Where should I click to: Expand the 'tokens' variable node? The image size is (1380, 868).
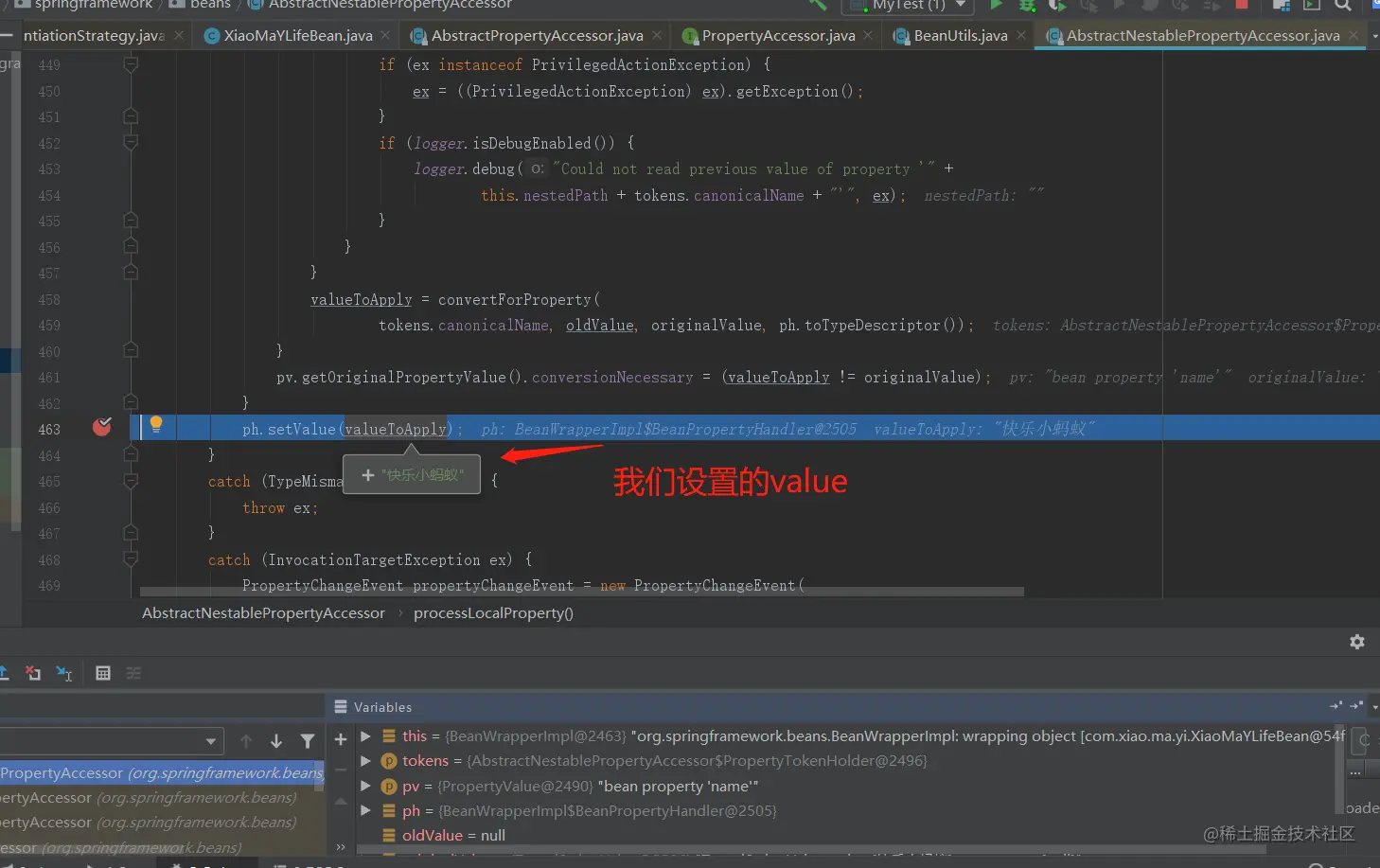[365, 761]
